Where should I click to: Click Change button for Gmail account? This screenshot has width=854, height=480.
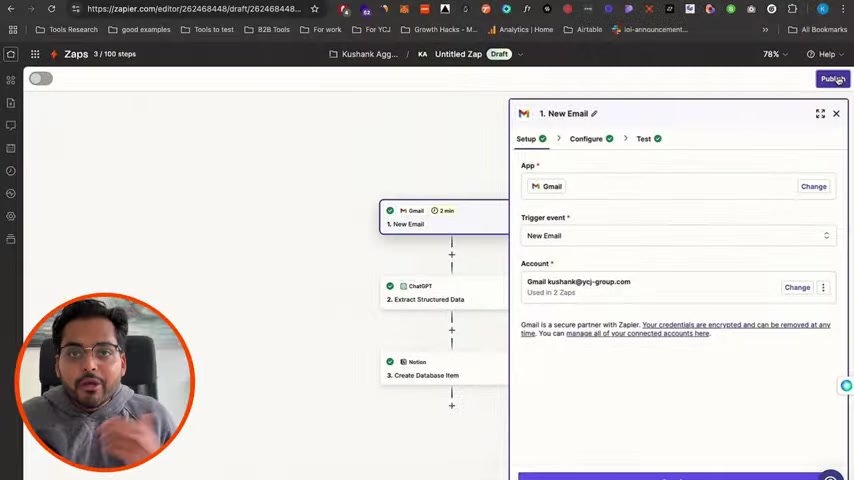(797, 287)
